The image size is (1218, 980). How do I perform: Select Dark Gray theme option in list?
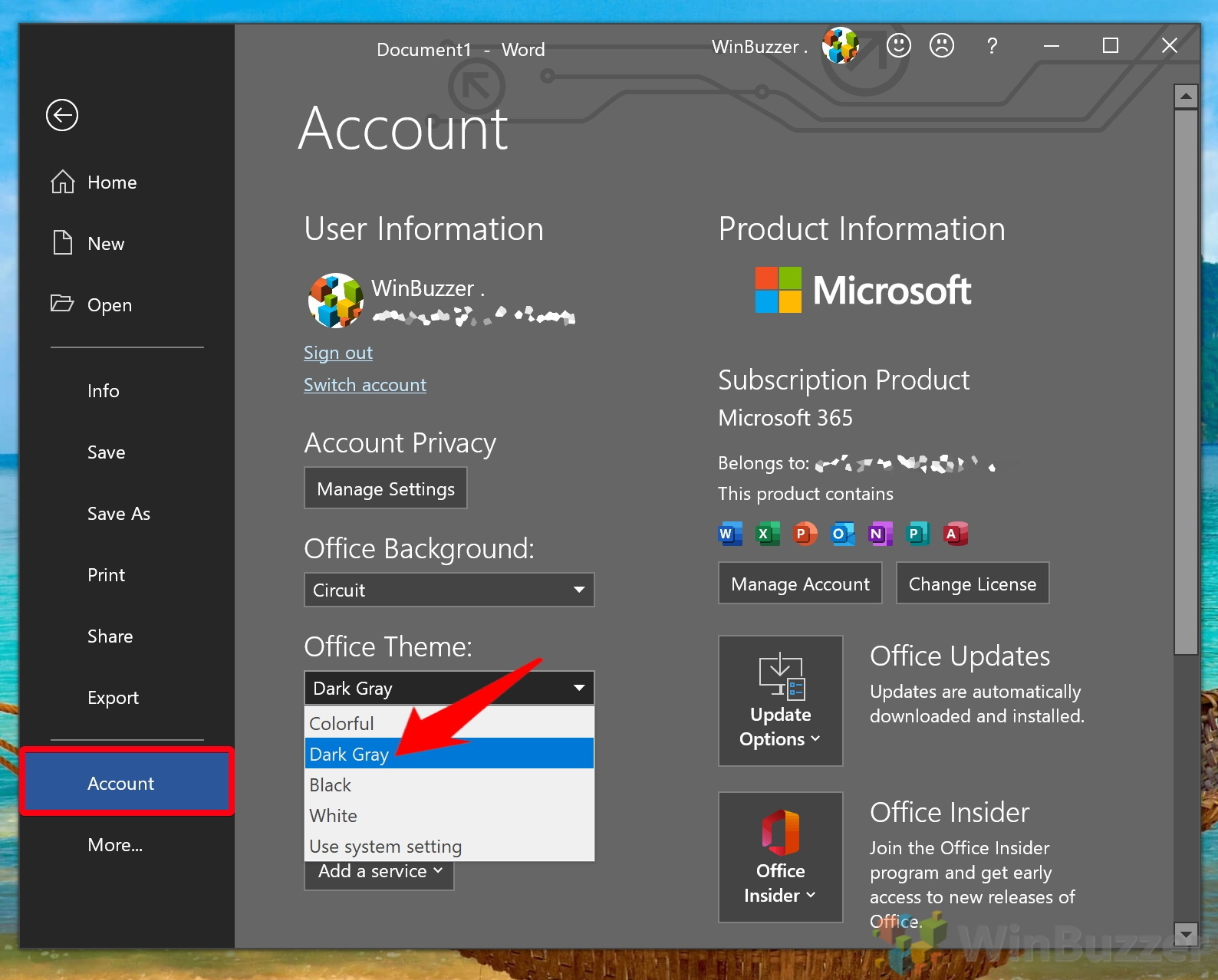[x=449, y=754]
